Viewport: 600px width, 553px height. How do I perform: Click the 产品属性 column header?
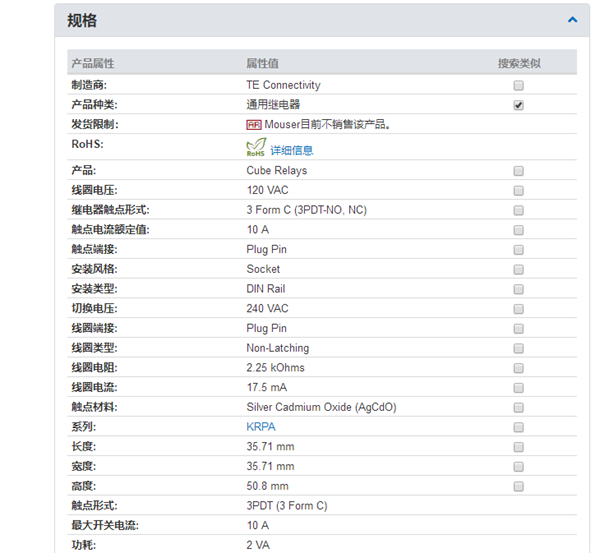pyautogui.click(x=93, y=63)
